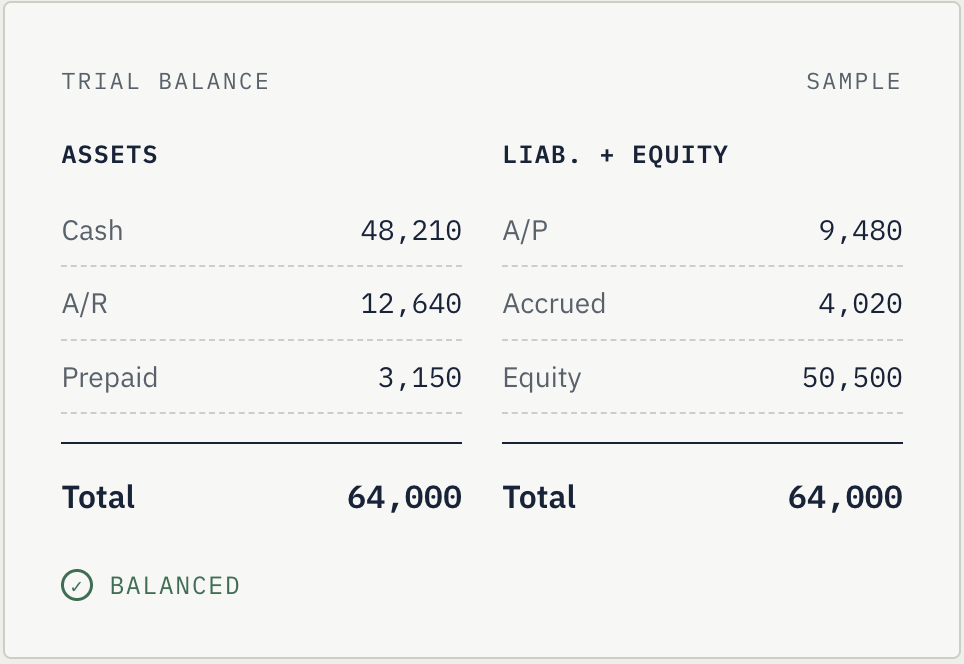The height and width of the screenshot is (664, 964).
Task: Click the green balanced checkmark icon
Action: (77, 585)
